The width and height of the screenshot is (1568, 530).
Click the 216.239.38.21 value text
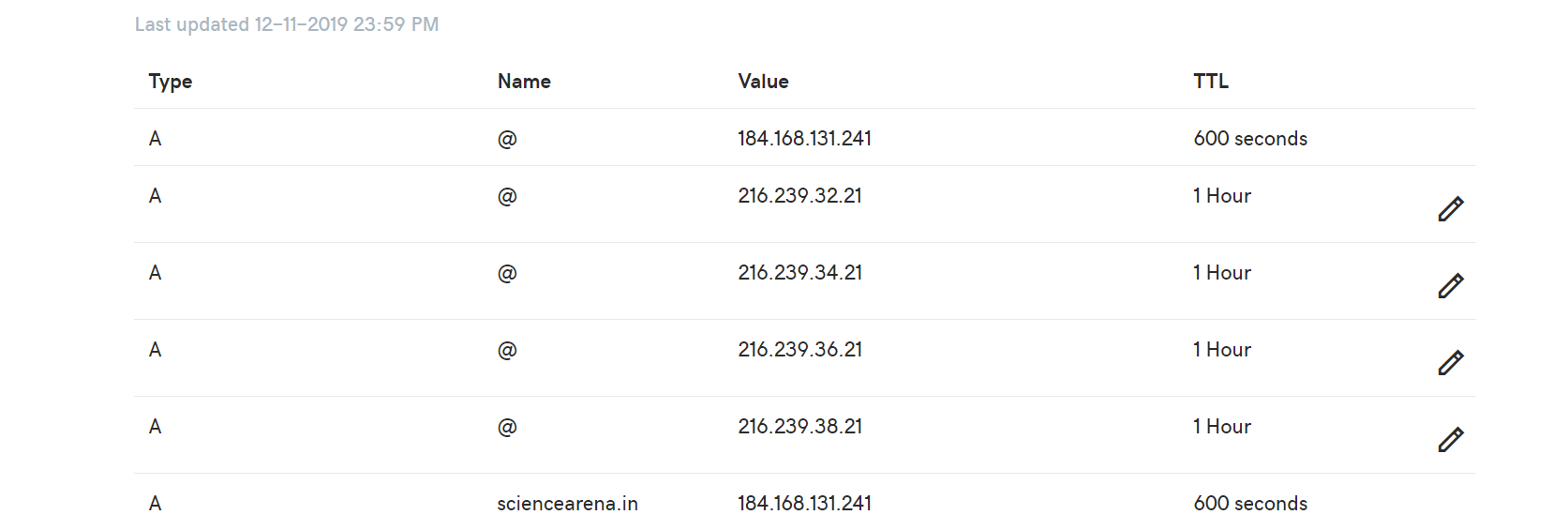(x=799, y=427)
